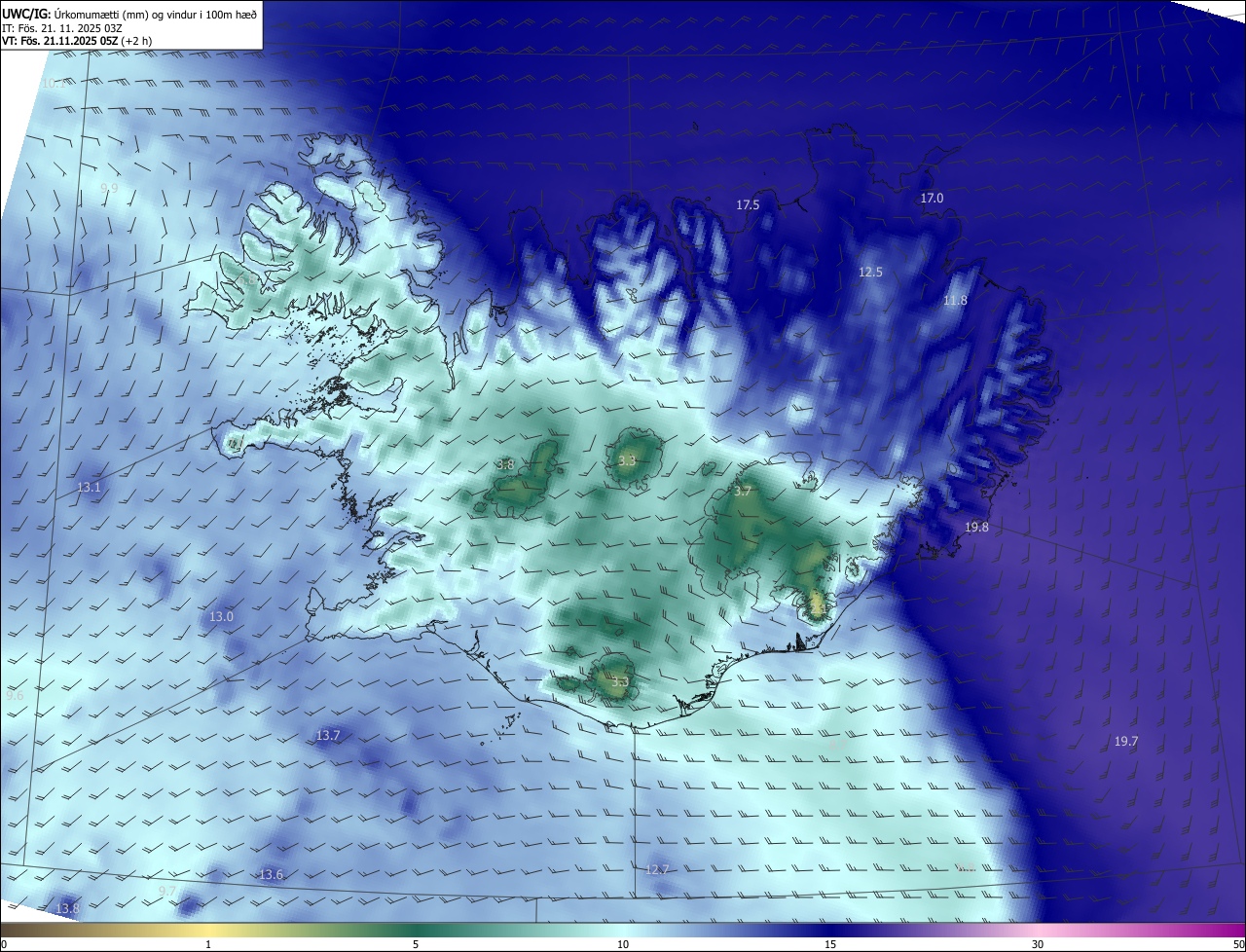Image resolution: width=1246 pixels, height=952 pixels.
Task: Click the 9.6 value label on the map
Action: click(x=15, y=696)
